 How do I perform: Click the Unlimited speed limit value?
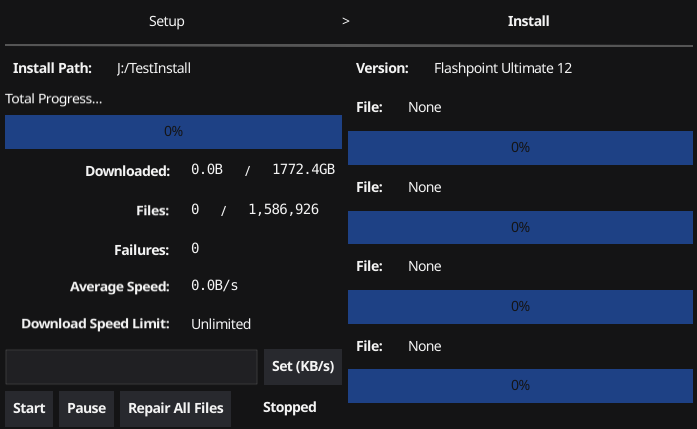pyautogui.click(x=221, y=324)
